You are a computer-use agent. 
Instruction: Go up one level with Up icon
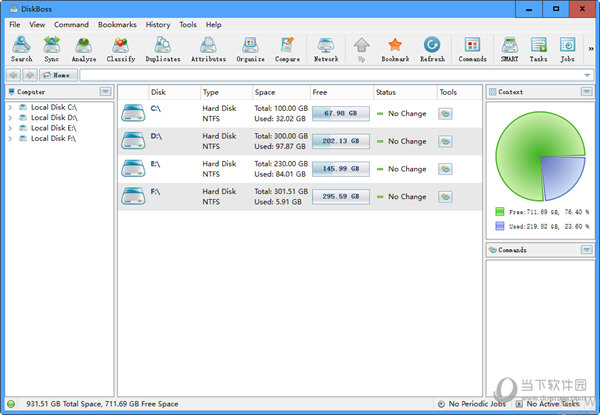coord(361,49)
